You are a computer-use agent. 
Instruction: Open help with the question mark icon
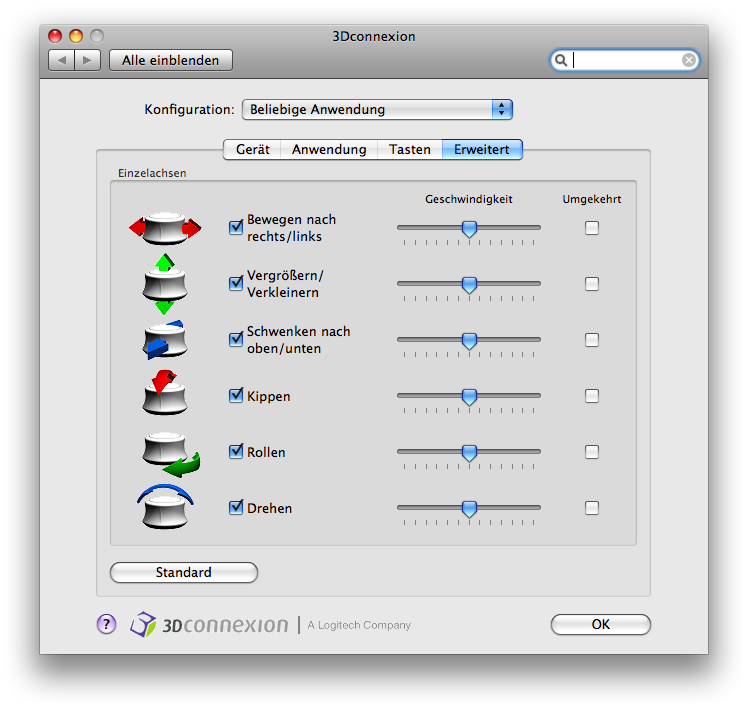coord(106,624)
